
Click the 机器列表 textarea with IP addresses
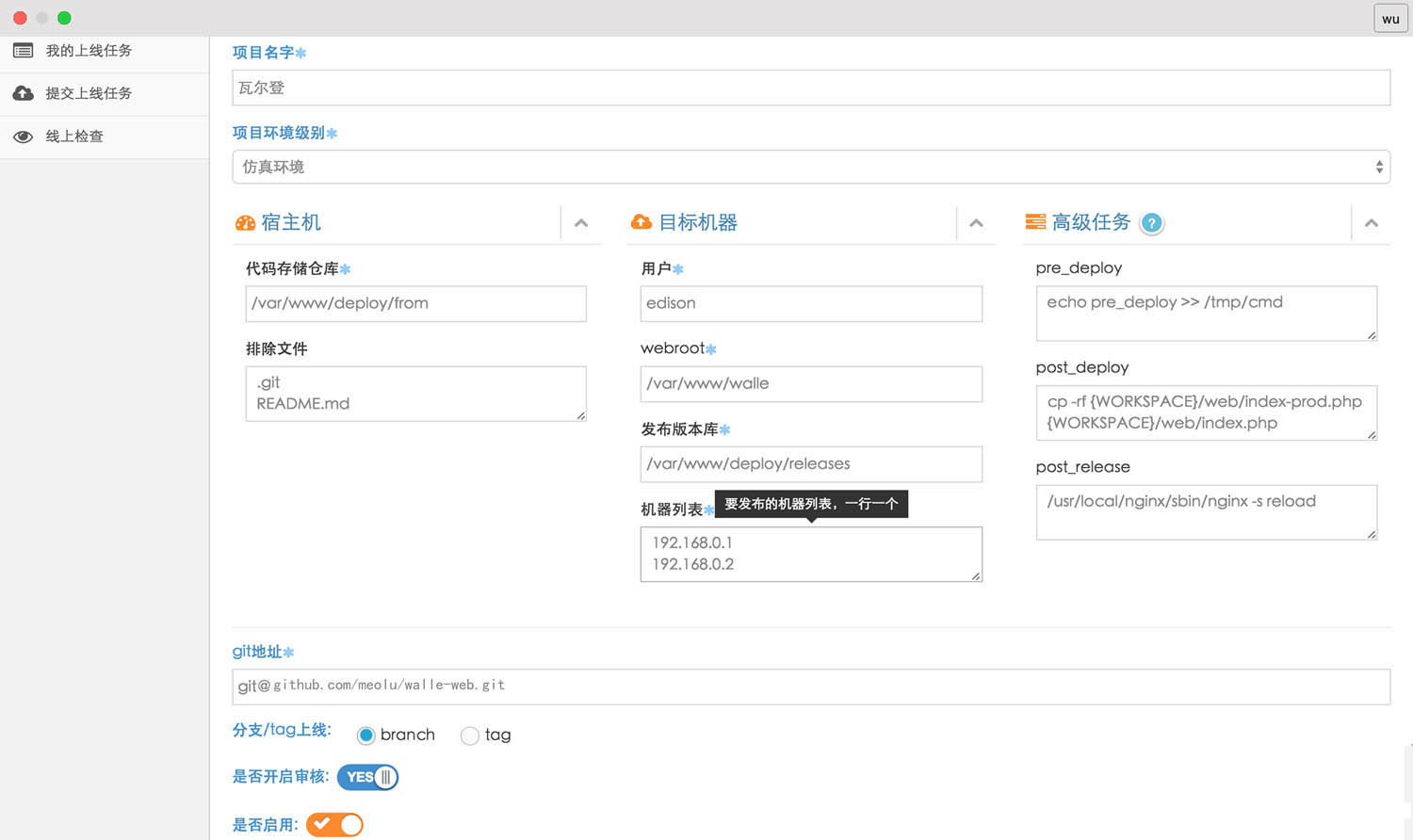pos(811,554)
